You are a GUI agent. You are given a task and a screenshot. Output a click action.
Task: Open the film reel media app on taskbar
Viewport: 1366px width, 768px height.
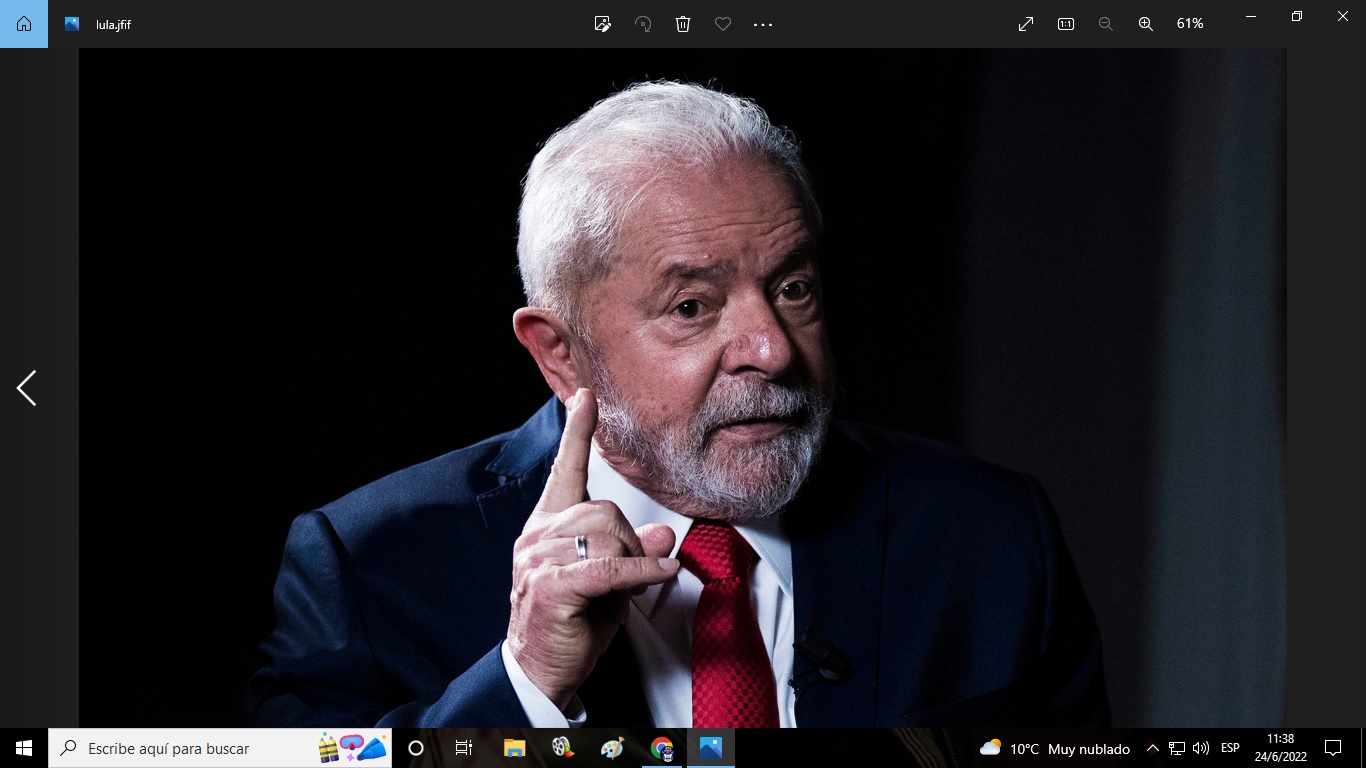[x=563, y=748]
